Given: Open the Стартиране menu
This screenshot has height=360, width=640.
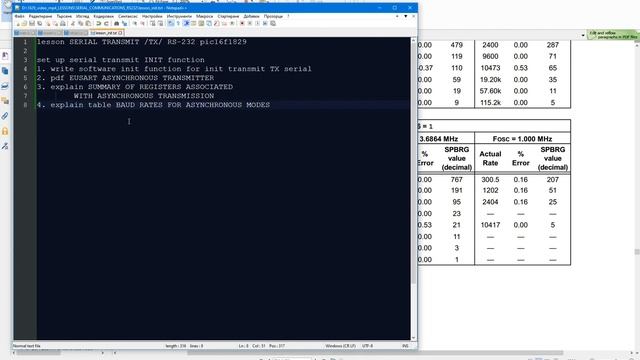Looking at the screenshot, I should point(228,16).
